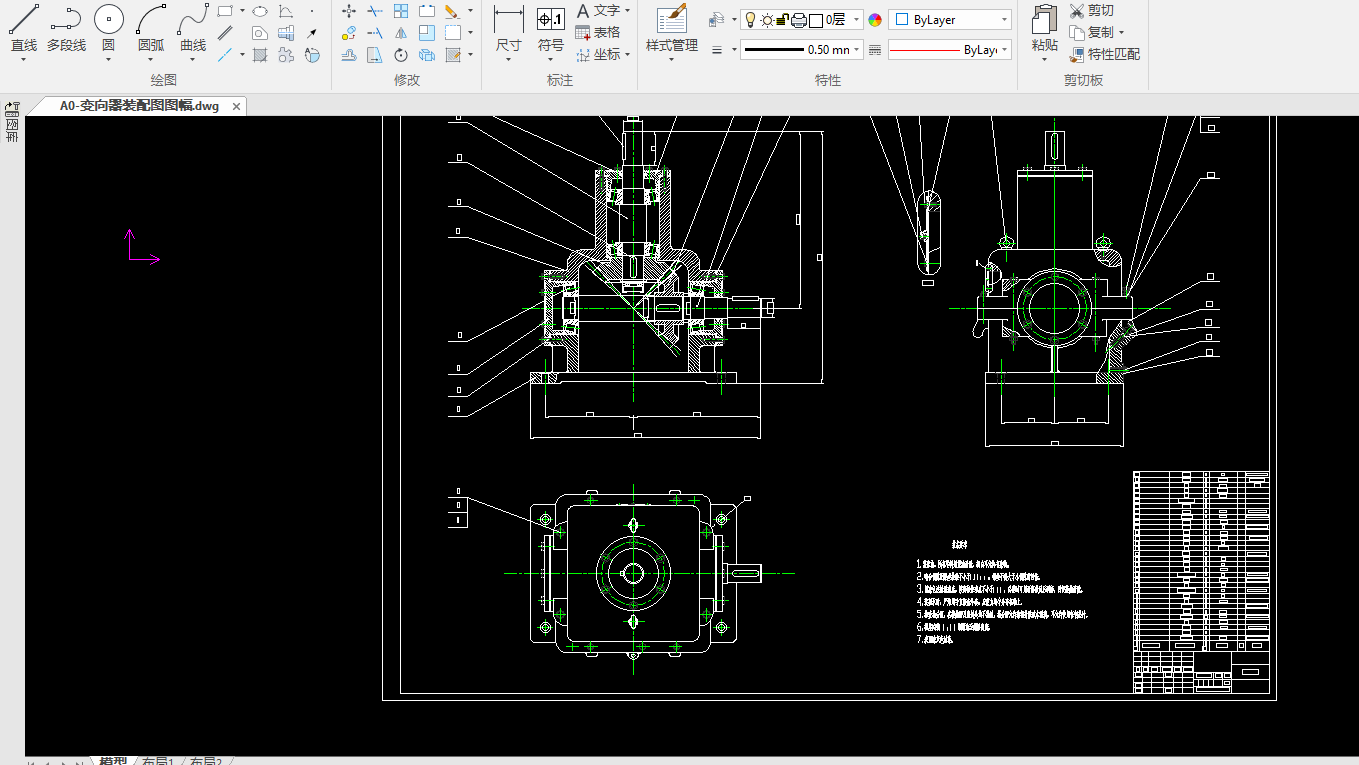The height and width of the screenshot is (765, 1359).
Task: Open the ByLayer color dropdown
Action: (950, 20)
